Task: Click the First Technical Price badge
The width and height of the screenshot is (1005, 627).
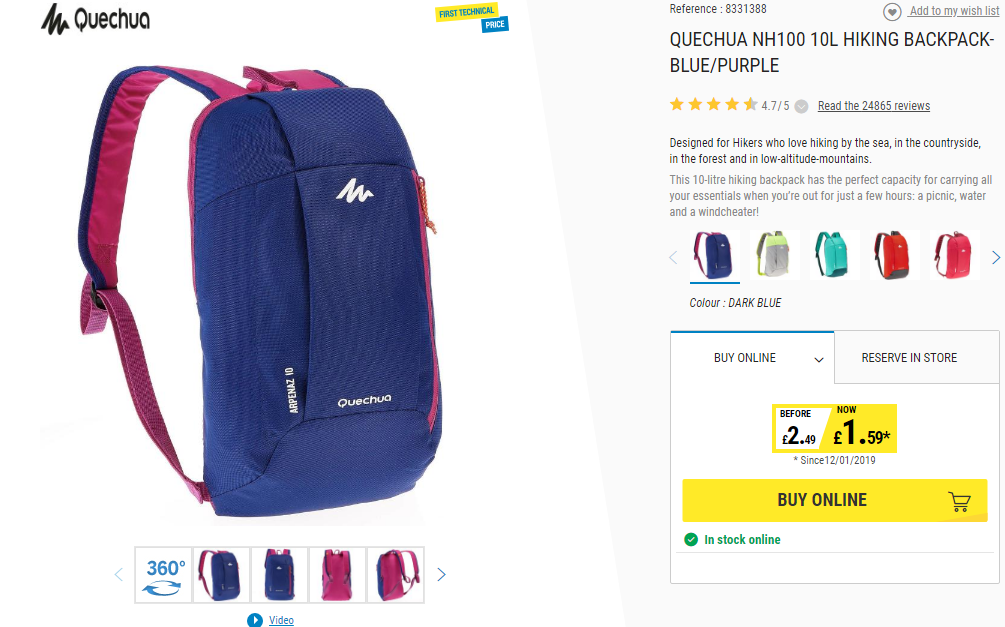Action: (472, 18)
